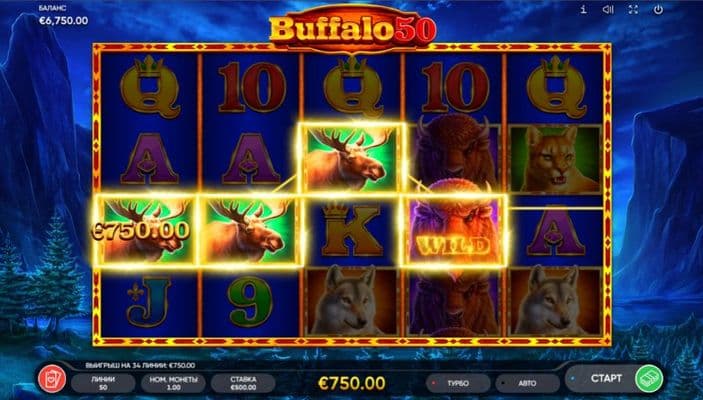Screen dimensions: 703x400
Task: Select the highlighted WILD buffalo symbol
Action: click(453, 231)
